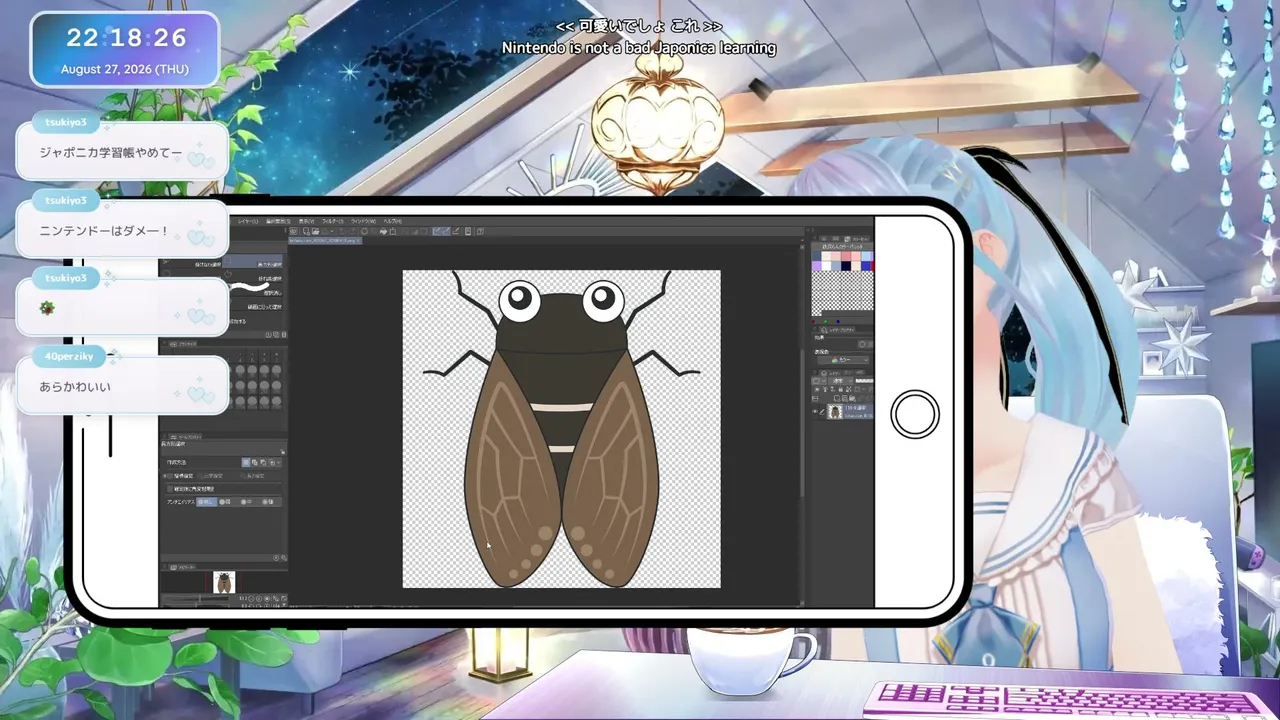The image size is (1280, 720).
Task: Select the open canvas document tab
Action: point(323,240)
